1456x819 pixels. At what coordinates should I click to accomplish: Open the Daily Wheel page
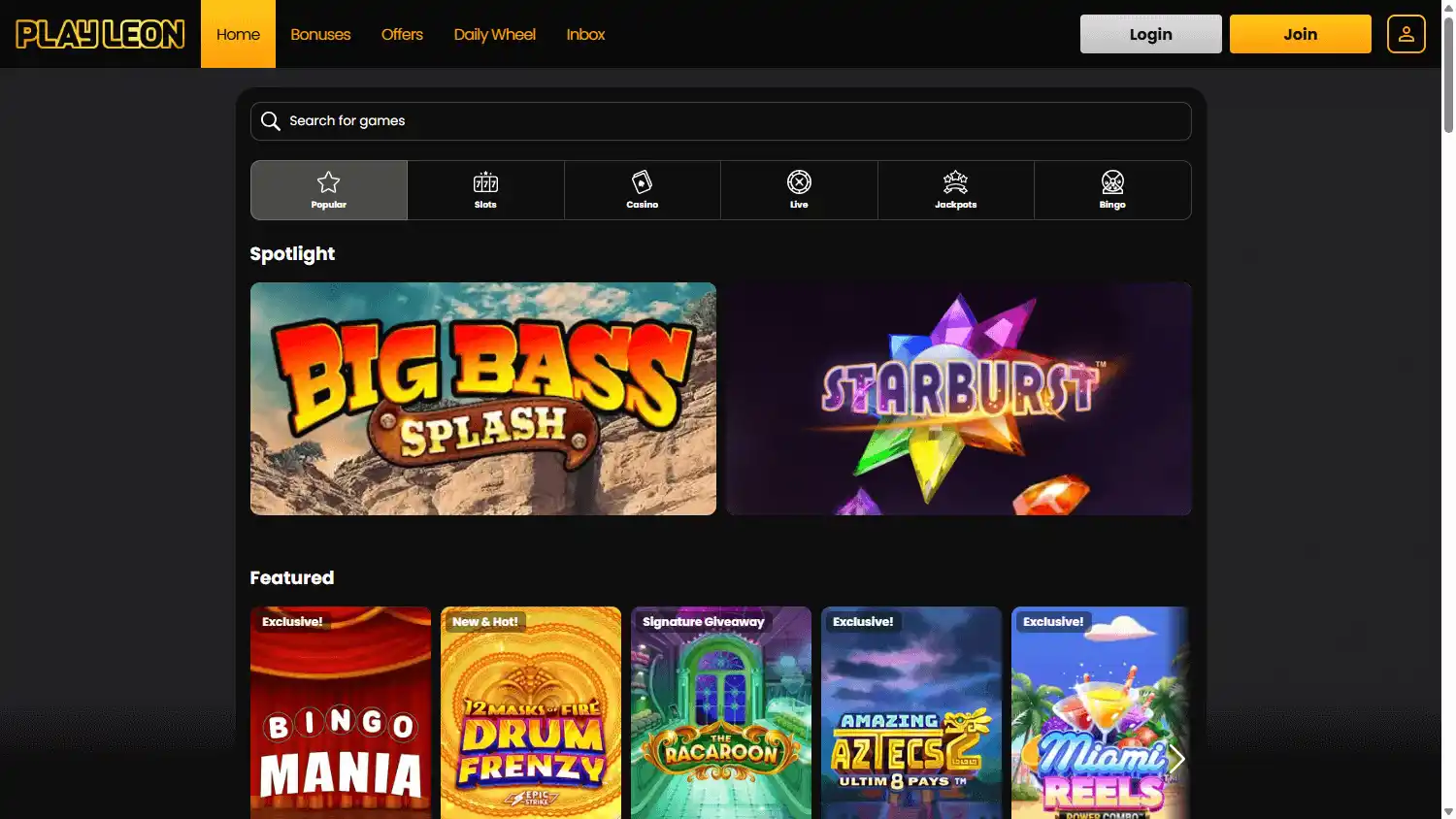[495, 34]
